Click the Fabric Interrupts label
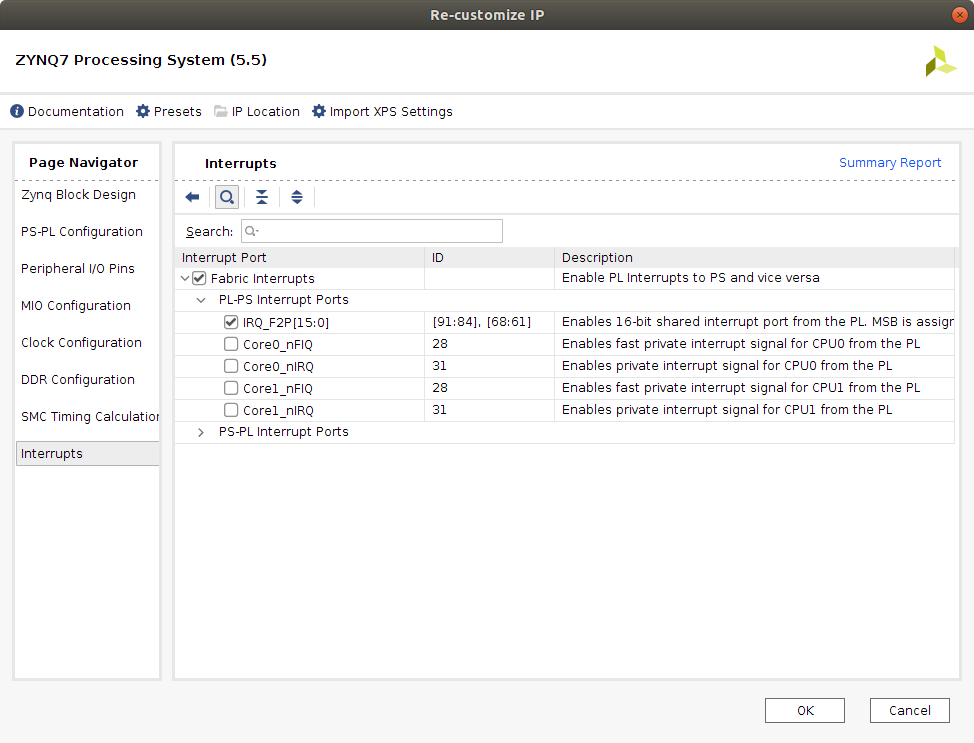This screenshot has width=974, height=743. (x=262, y=278)
